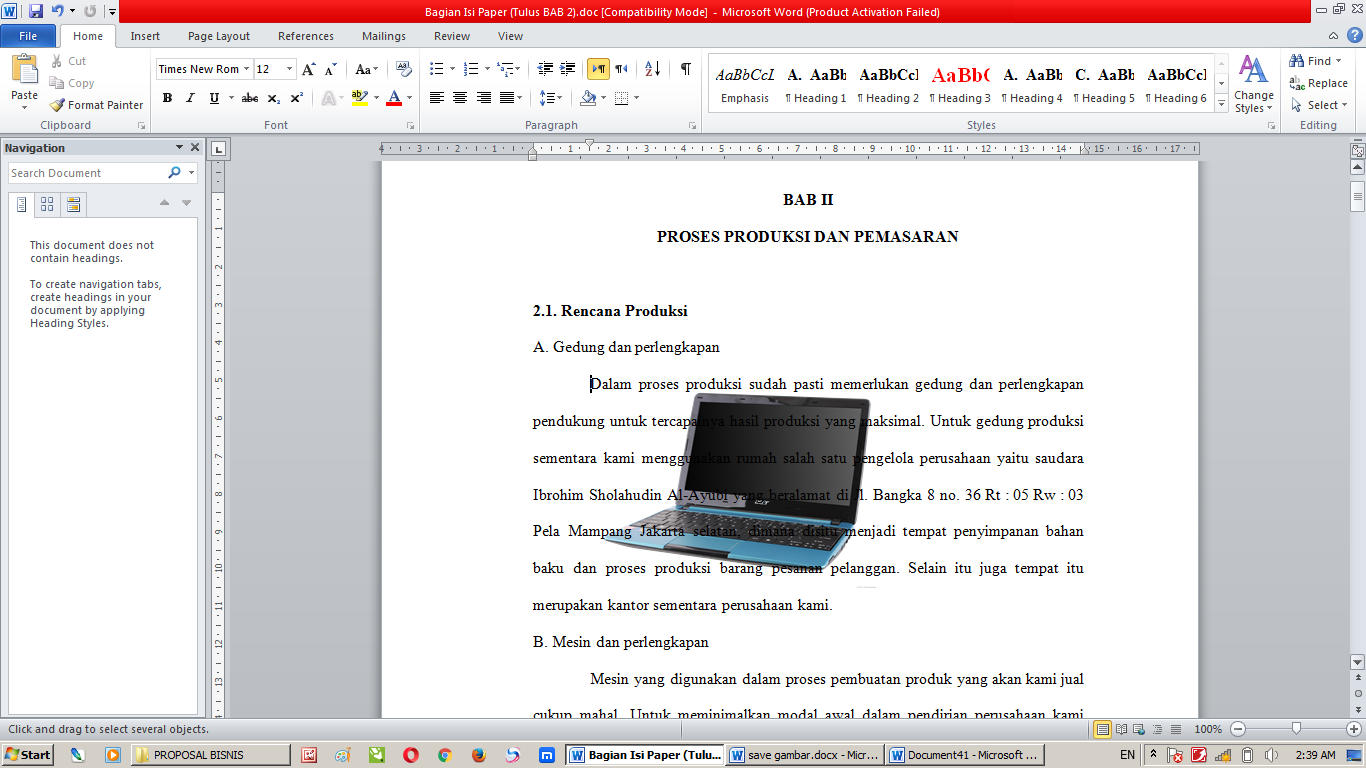Toggle left-to-right text direction

pyautogui.click(x=598, y=69)
